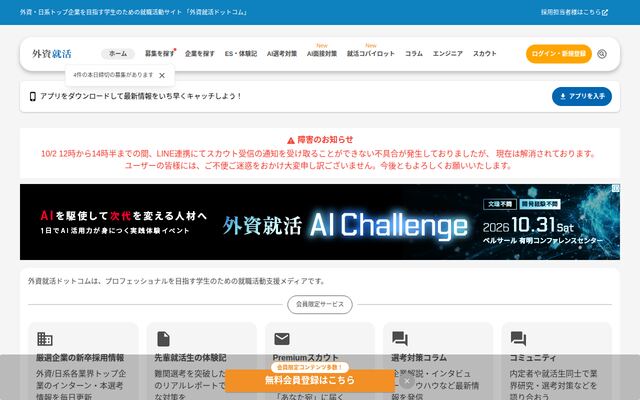Click the 選考対策コラム heading
640x400 pixels.
coord(419,358)
